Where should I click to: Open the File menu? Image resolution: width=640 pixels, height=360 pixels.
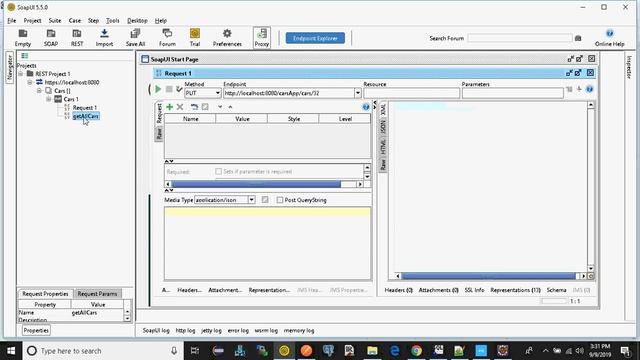click(11, 20)
